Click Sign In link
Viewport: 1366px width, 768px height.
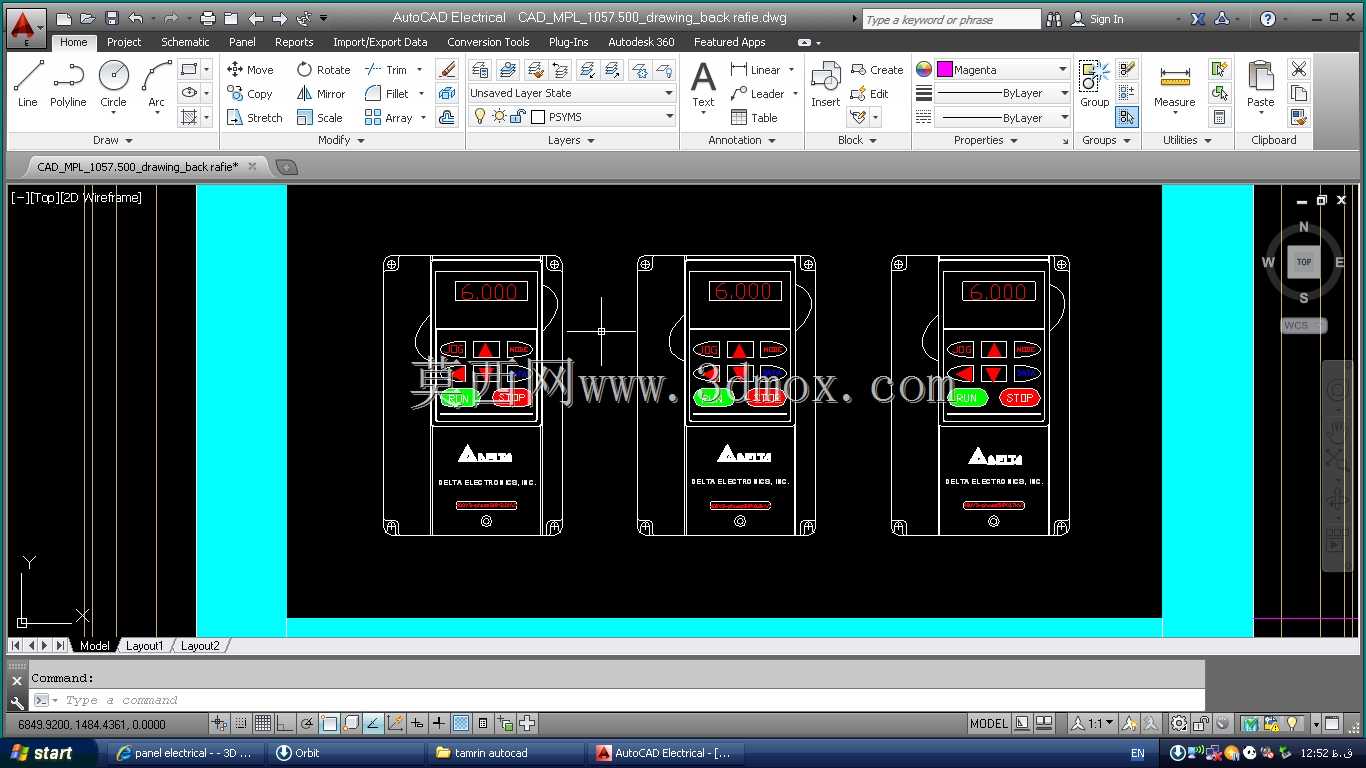click(1106, 19)
